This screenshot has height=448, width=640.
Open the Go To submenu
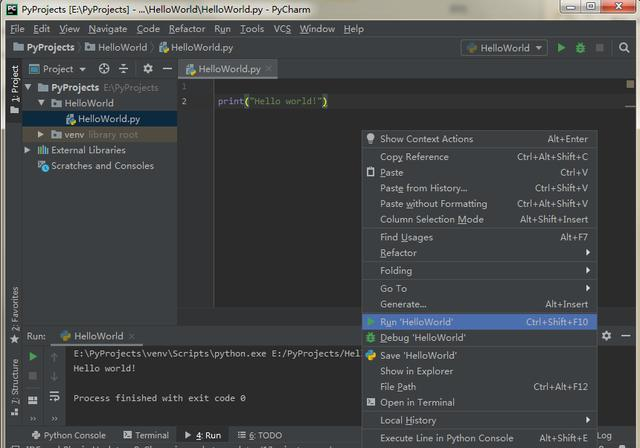(x=480, y=288)
